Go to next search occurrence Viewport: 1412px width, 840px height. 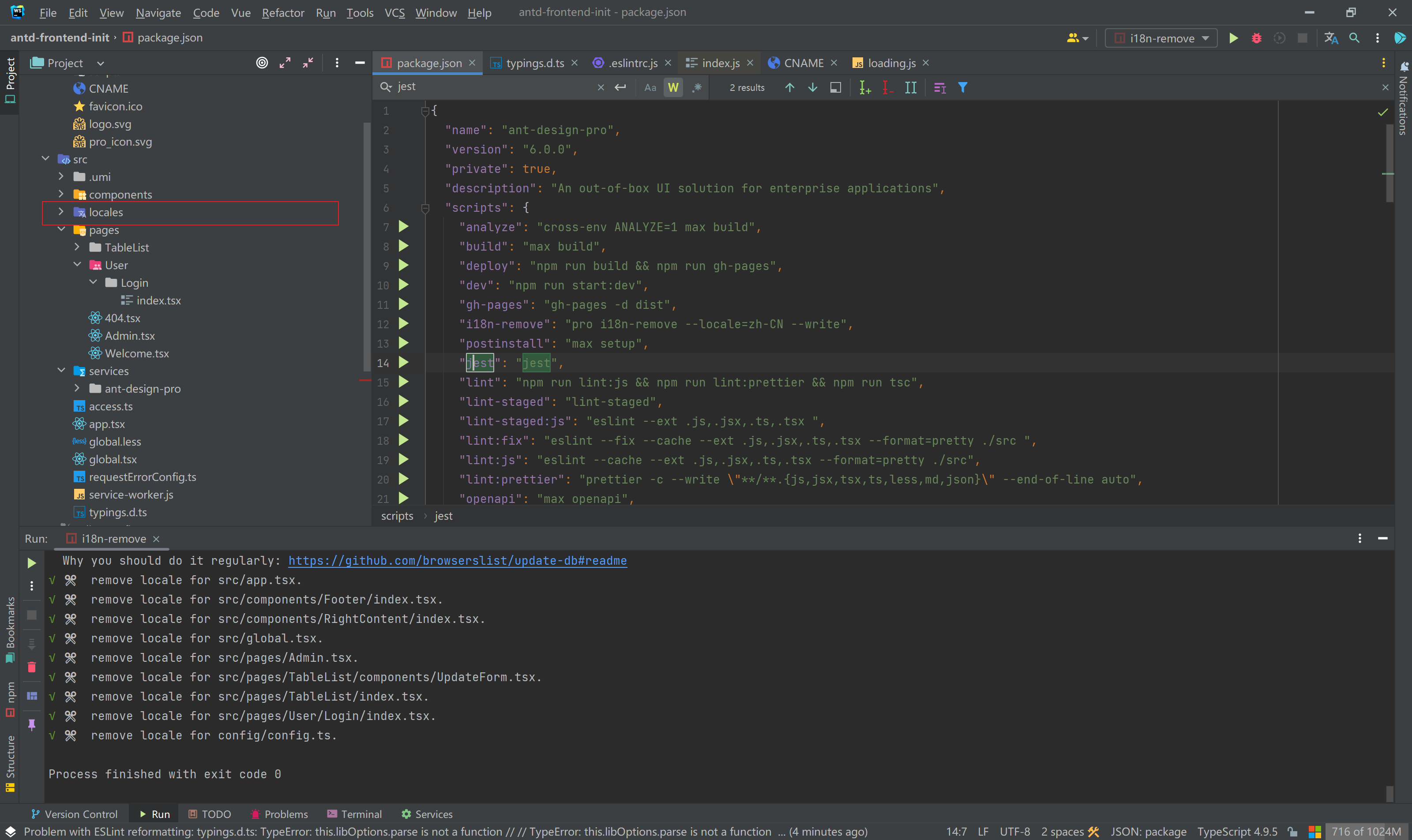(x=812, y=87)
